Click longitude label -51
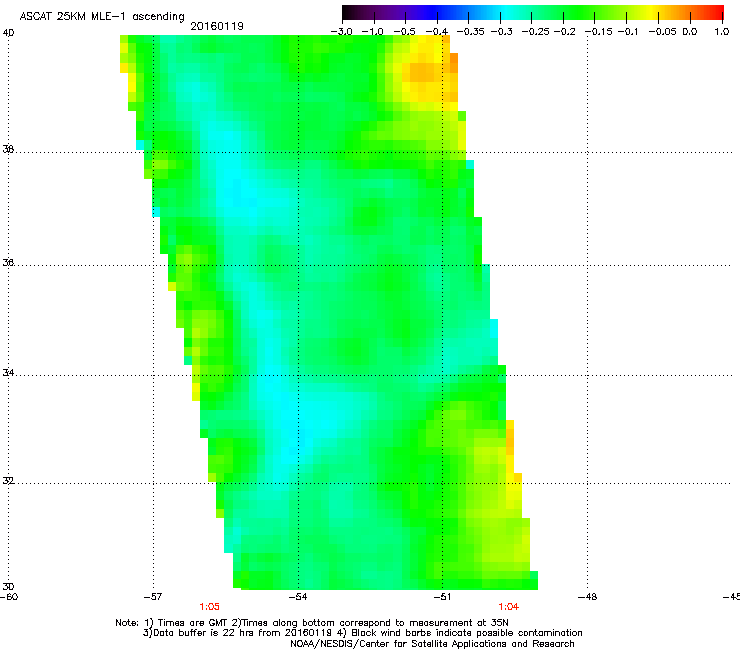740x650 pixels. (442, 597)
